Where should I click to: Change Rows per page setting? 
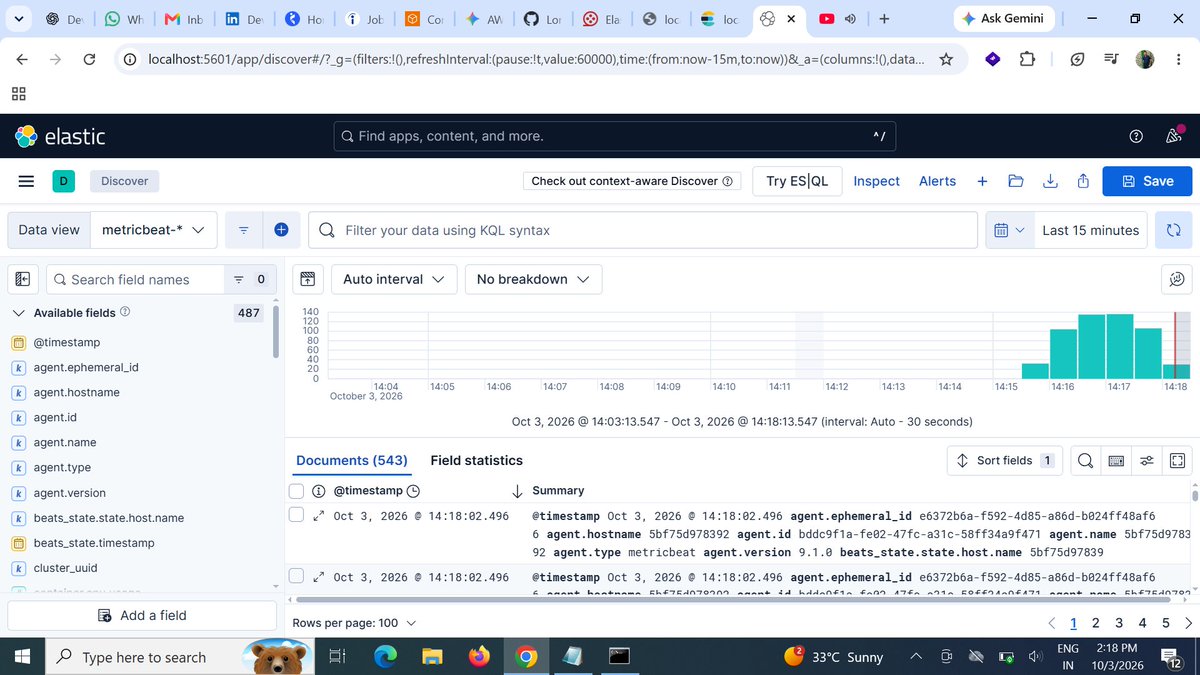coord(354,623)
